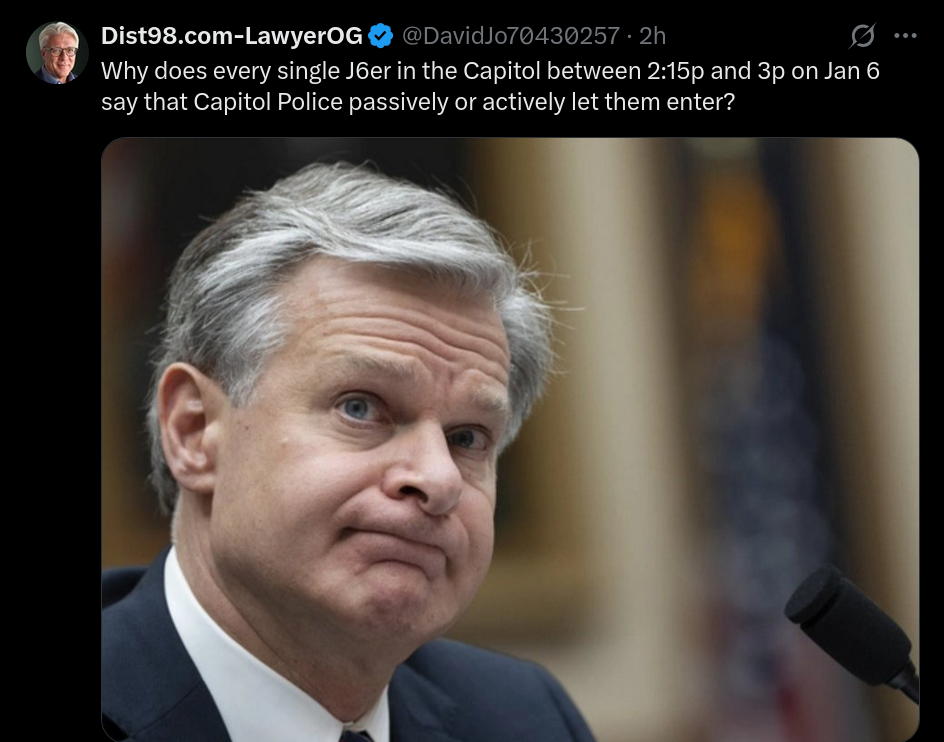Click the blue verified checkmark badge

(380, 36)
